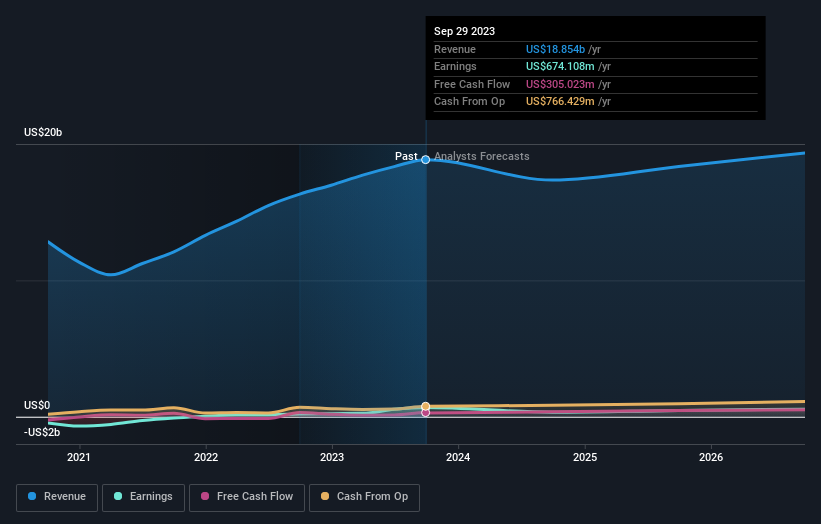Click the -US$2b y-axis label
This screenshot has height=524, width=821.
click(42, 432)
